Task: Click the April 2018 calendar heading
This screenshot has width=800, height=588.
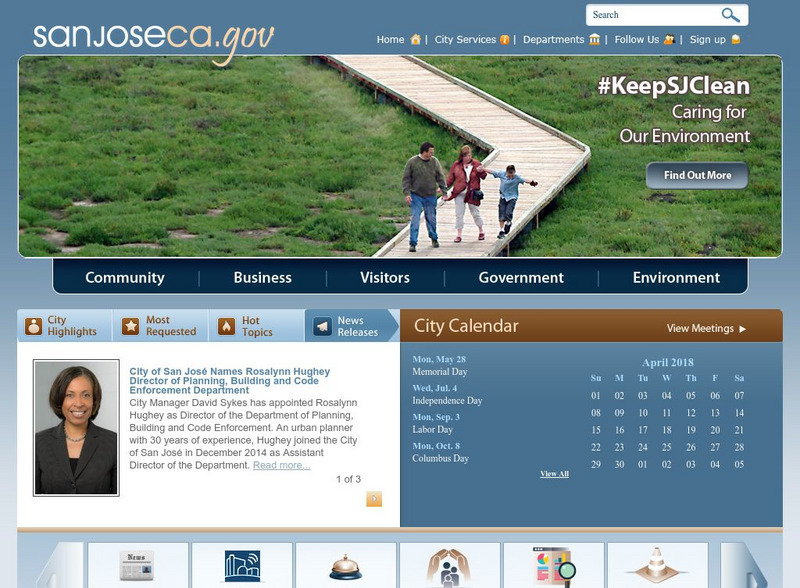Action: pos(668,362)
